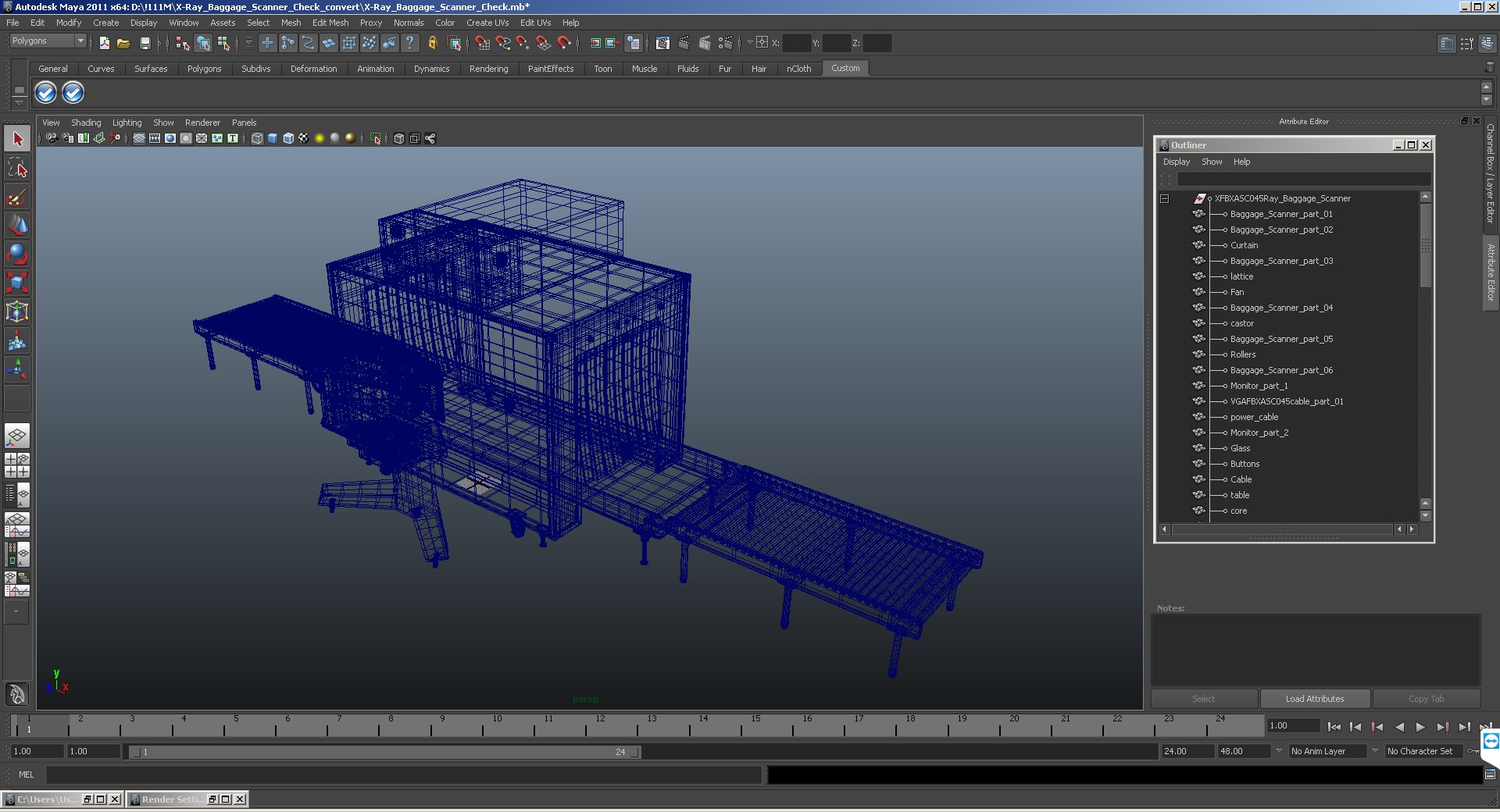
Task: Select power_cable in the Outliner
Action: tap(1254, 417)
